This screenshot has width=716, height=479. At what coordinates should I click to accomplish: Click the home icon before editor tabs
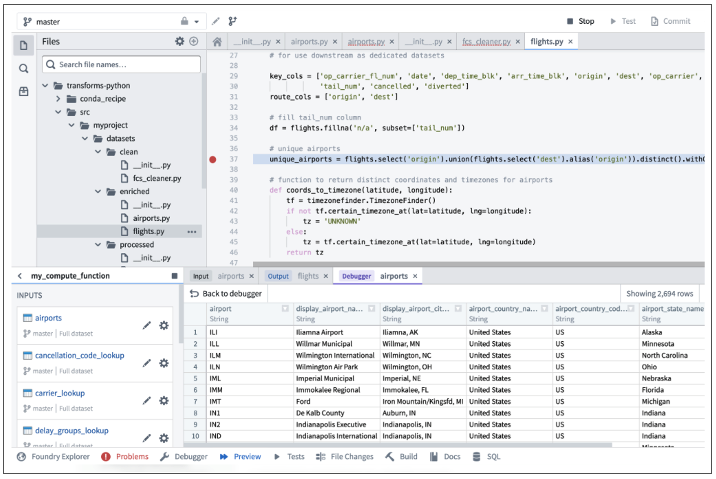(217, 43)
